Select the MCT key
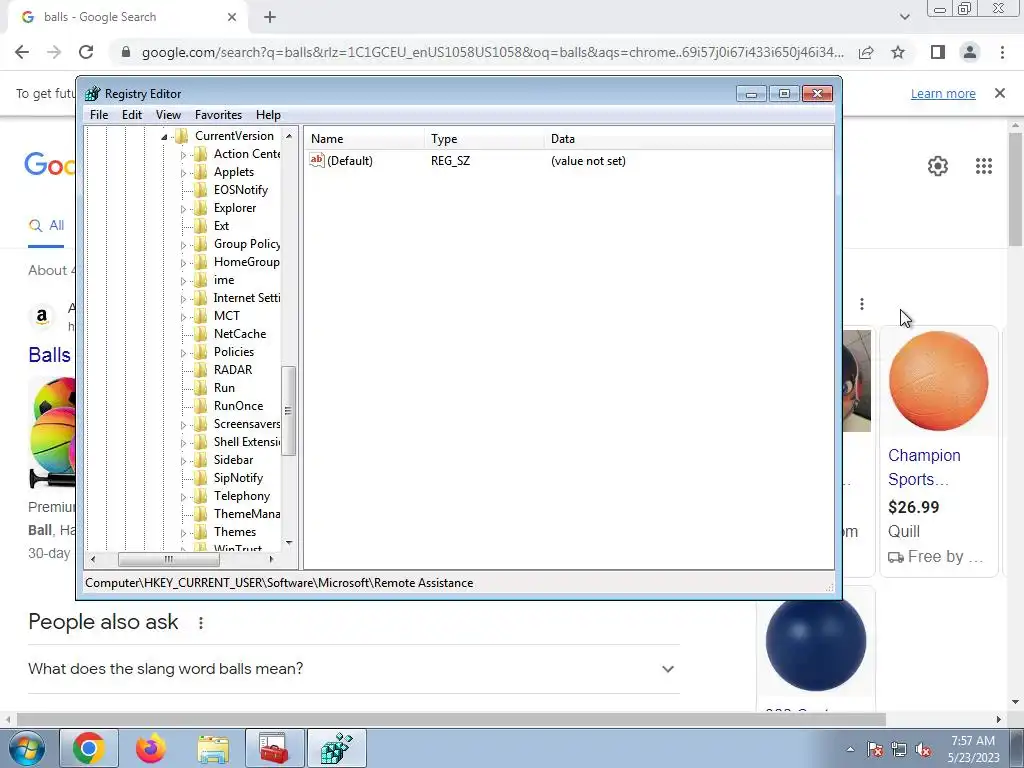This screenshot has height=768, width=1024. (x=227, y=316)
